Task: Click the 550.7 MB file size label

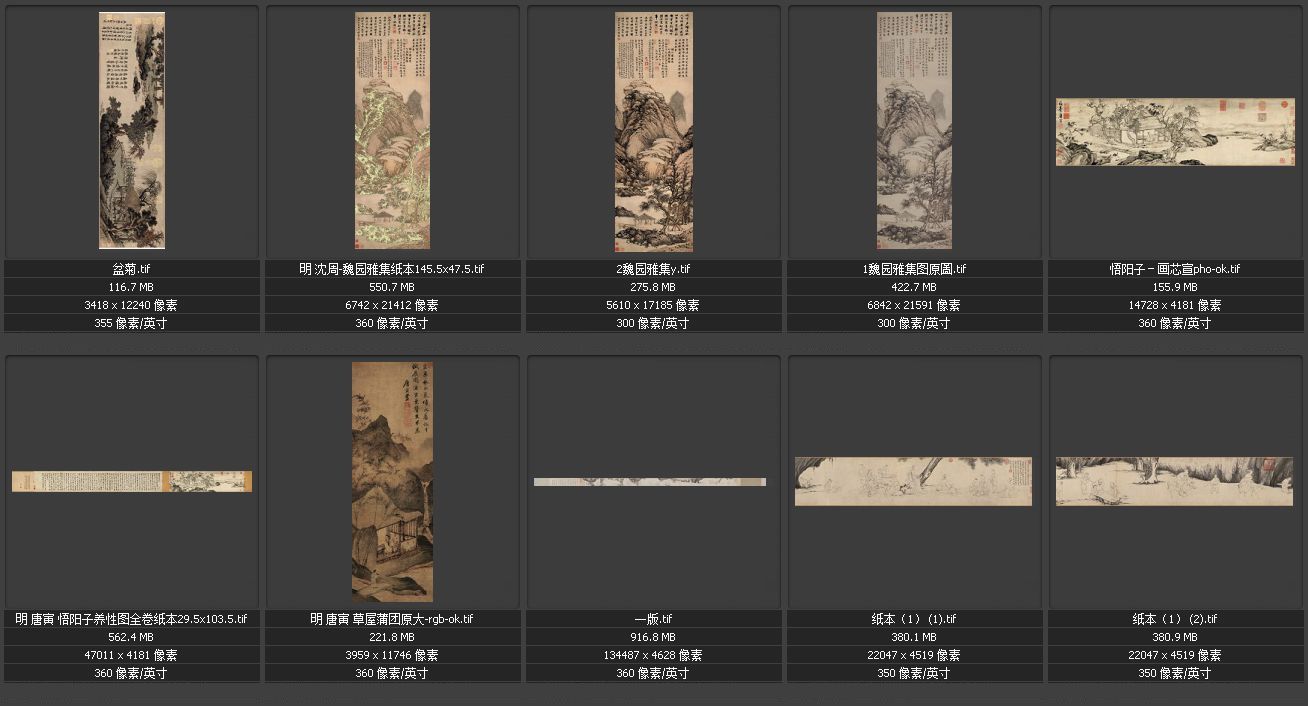Action: [392, 287]
